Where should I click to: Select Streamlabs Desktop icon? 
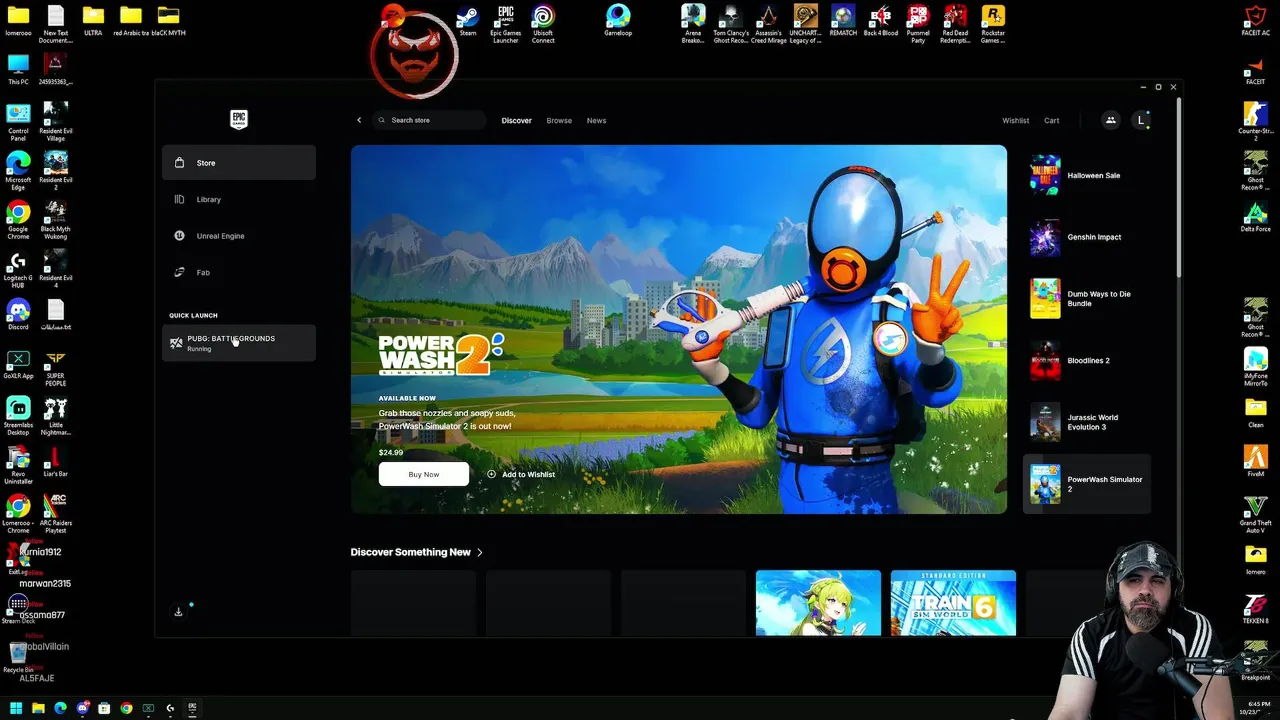[18, 415]
